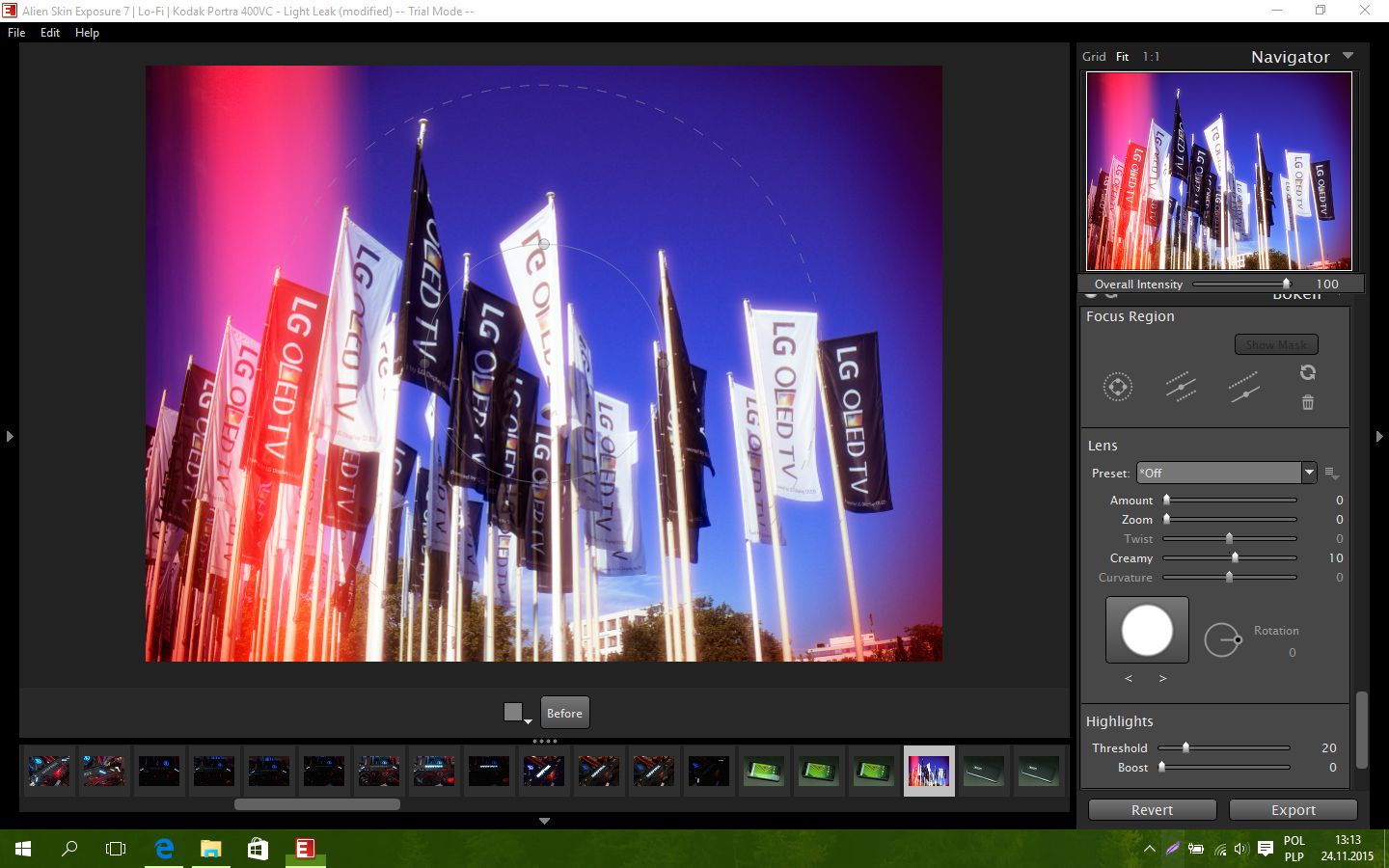Screen dimensions: 1389x868
Task: Collapse the thumbnail filmstrip
Action: pos(544,821)
